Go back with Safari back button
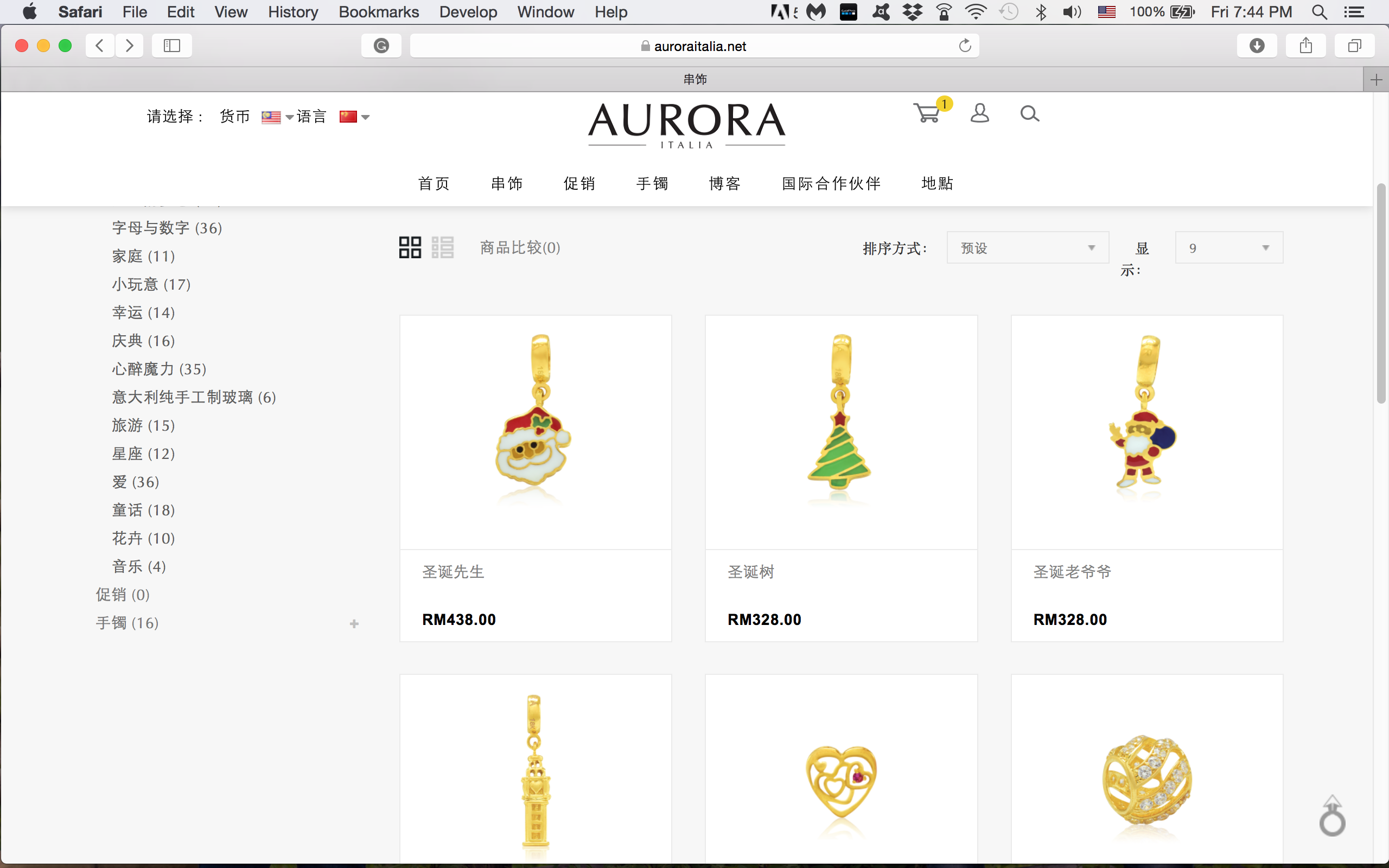This screenshot has height=868, width=1389. [x=99, y=46]
